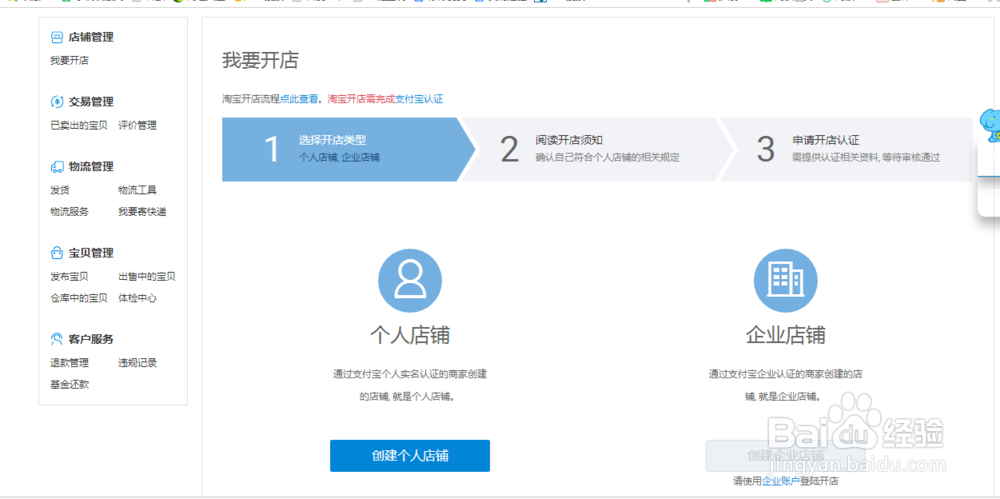Click the 物流管理 truck icon
Image resolution: width=1000 pixels, height=499 pixels.
pyautogui.click(x=57, y=167)
